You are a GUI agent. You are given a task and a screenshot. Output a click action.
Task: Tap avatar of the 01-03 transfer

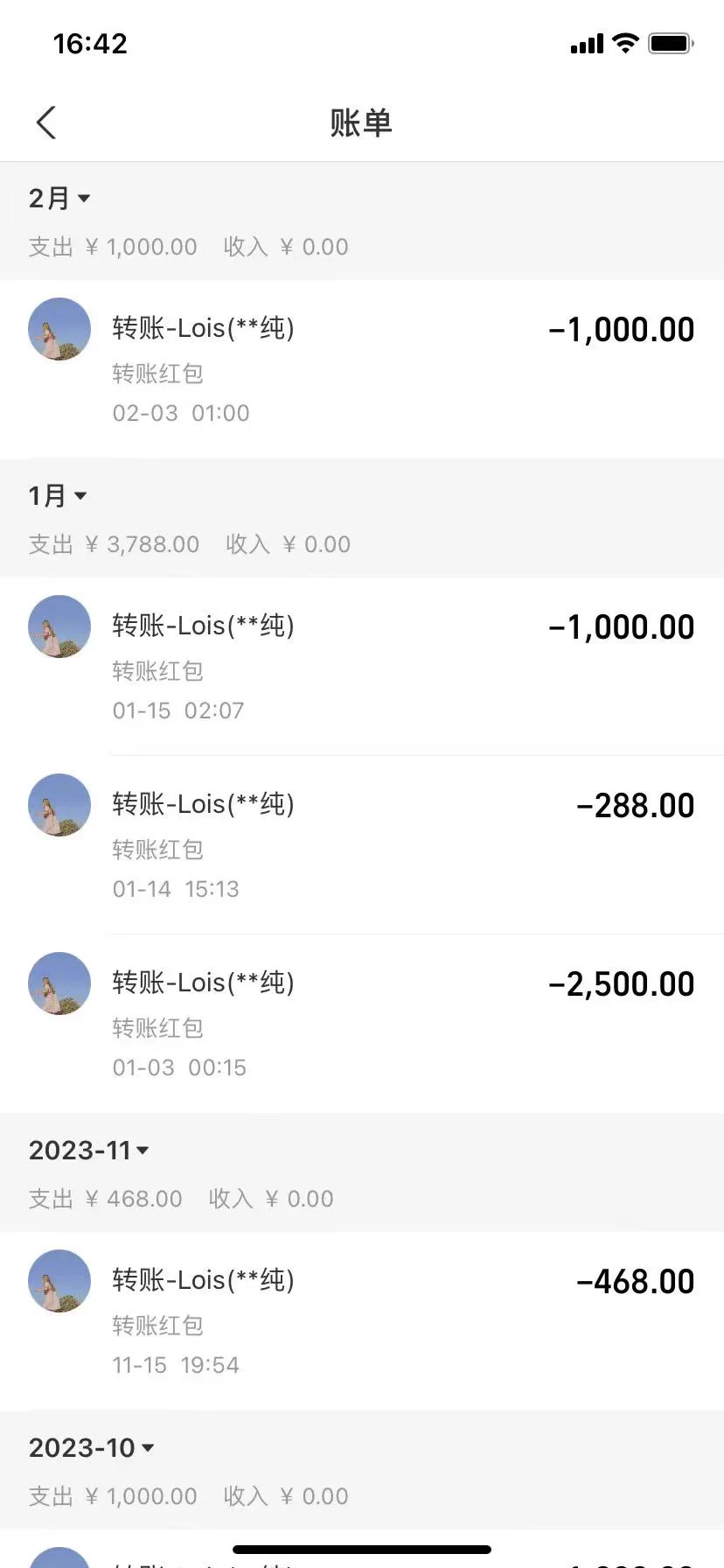click(x=59, y=983)
